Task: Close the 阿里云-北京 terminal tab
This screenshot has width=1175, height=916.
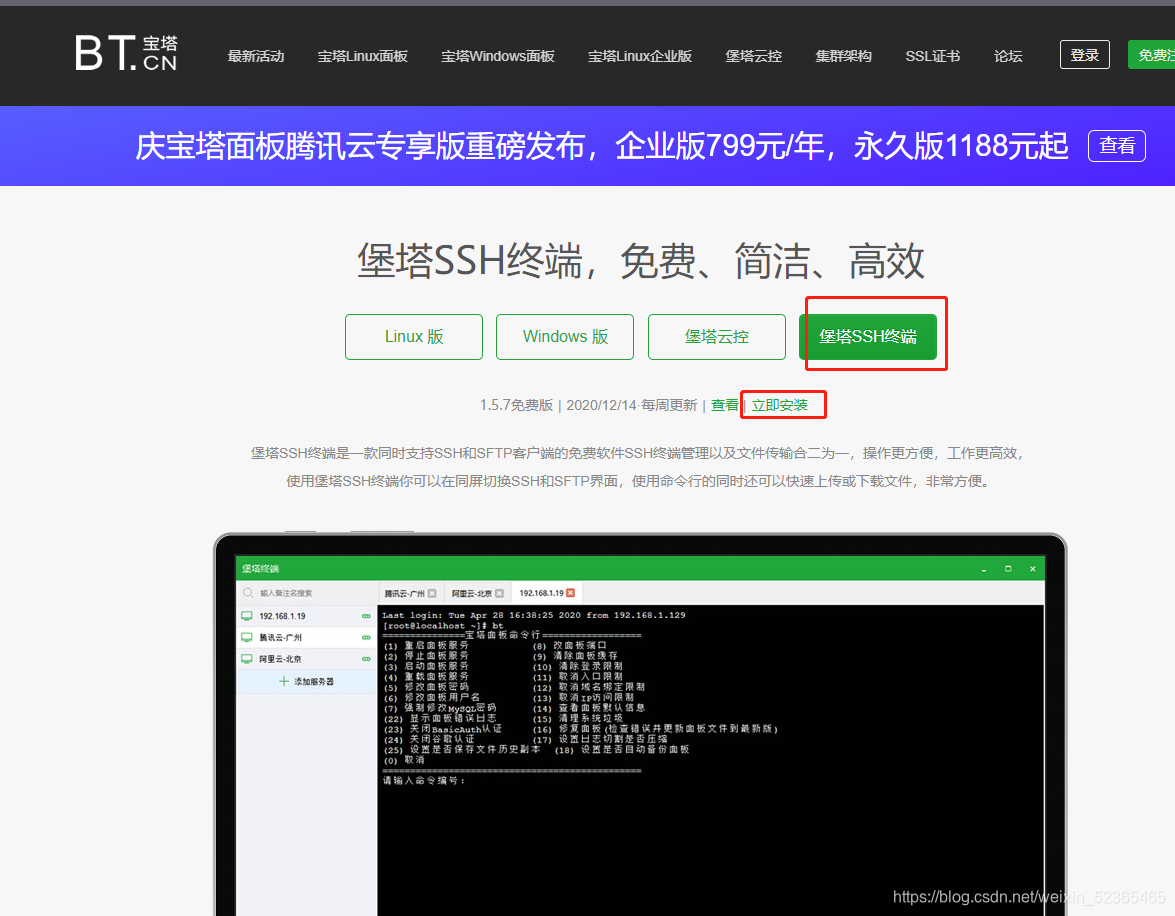Action: point(499,593)
